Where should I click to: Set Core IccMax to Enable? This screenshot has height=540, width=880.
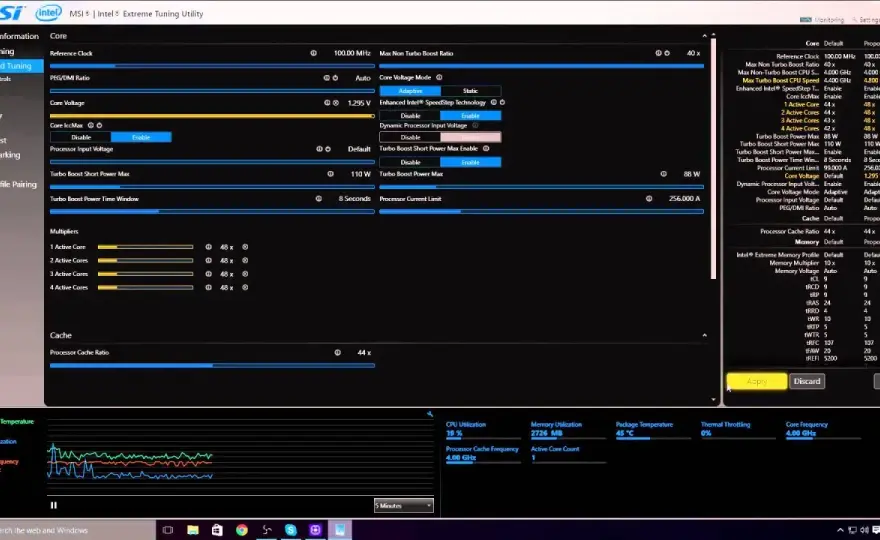(x=141, y=138)
